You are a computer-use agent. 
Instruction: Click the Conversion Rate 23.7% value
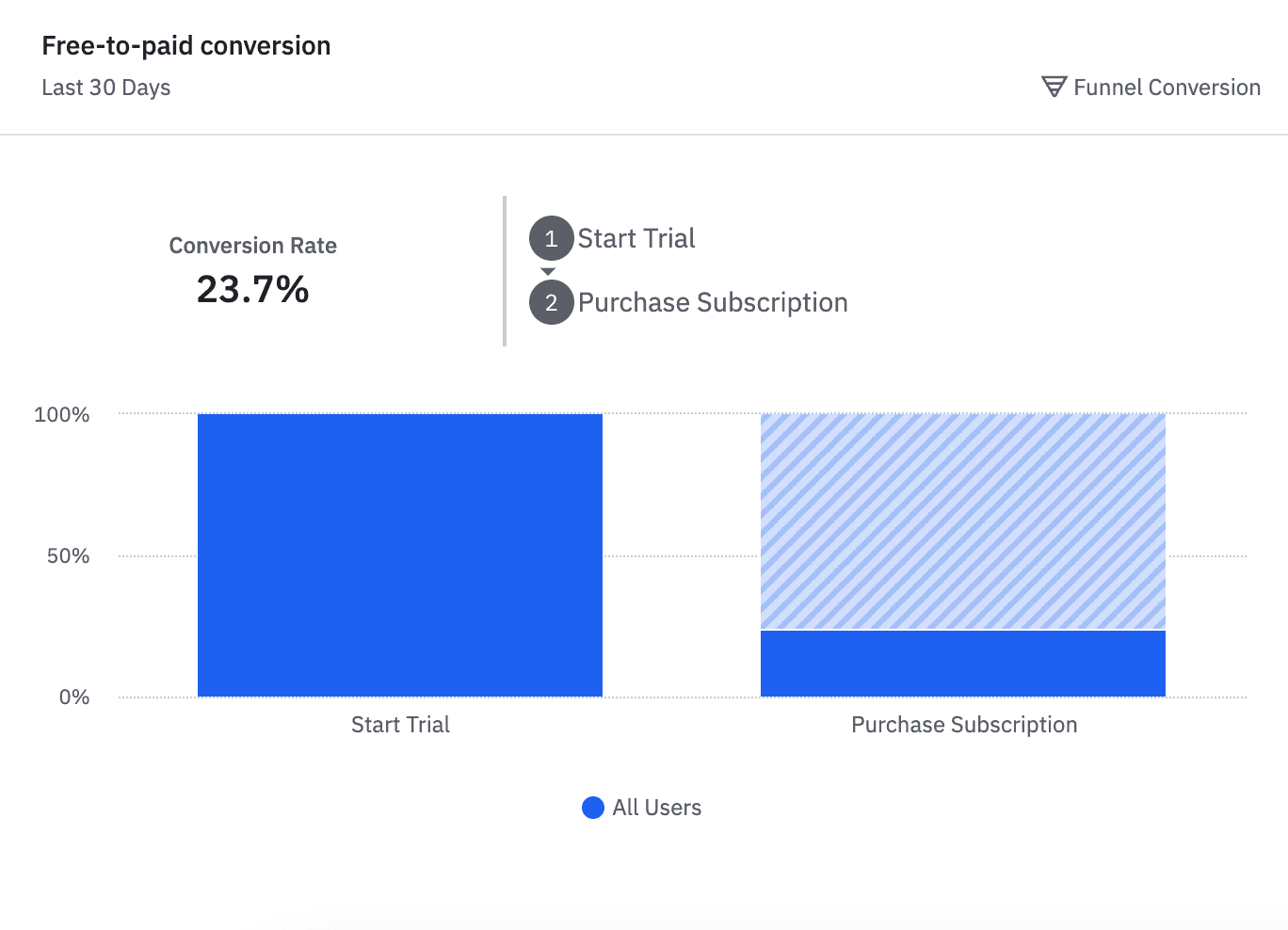click(252, 289)
